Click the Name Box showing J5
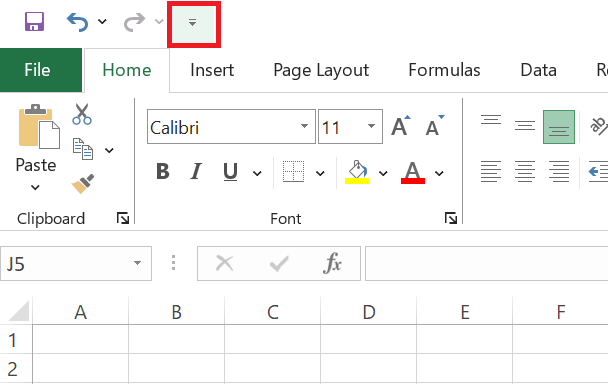608x384 pixels. 76,263
